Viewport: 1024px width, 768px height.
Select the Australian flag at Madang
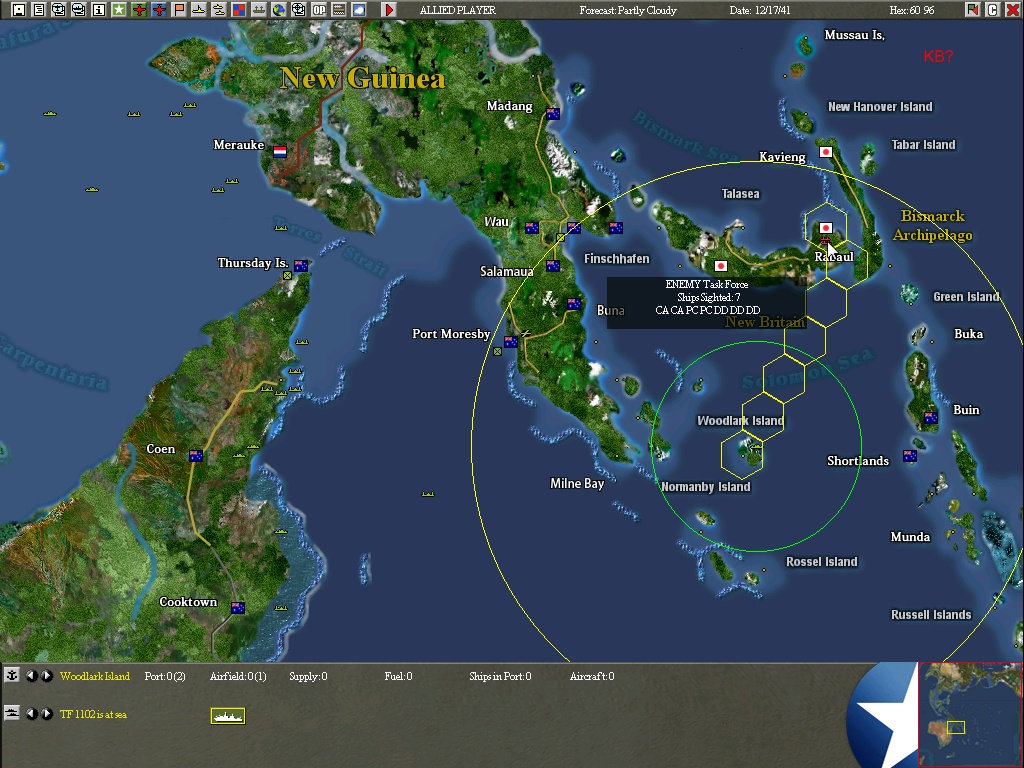point(553,114)
